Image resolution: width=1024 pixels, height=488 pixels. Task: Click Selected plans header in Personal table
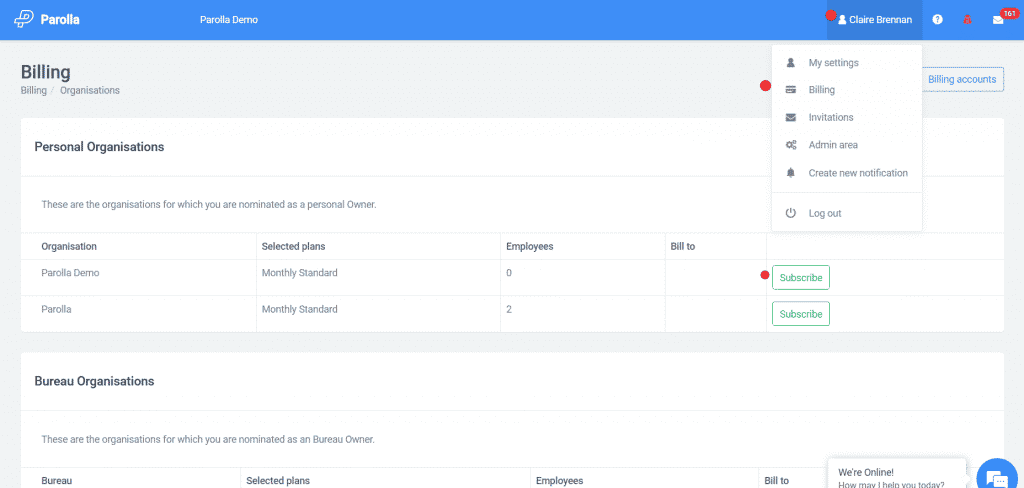pyautogui.click(x=293, y=246)
